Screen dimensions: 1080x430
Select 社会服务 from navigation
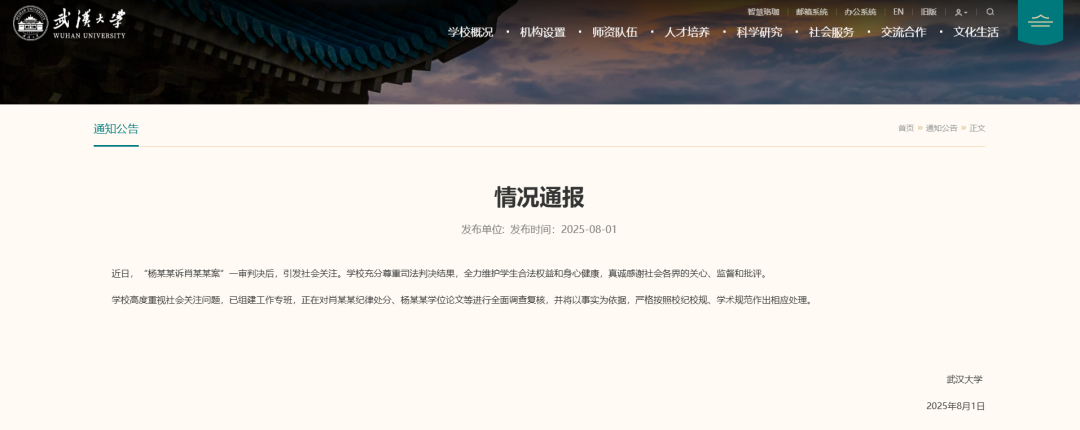coord(831,32)
